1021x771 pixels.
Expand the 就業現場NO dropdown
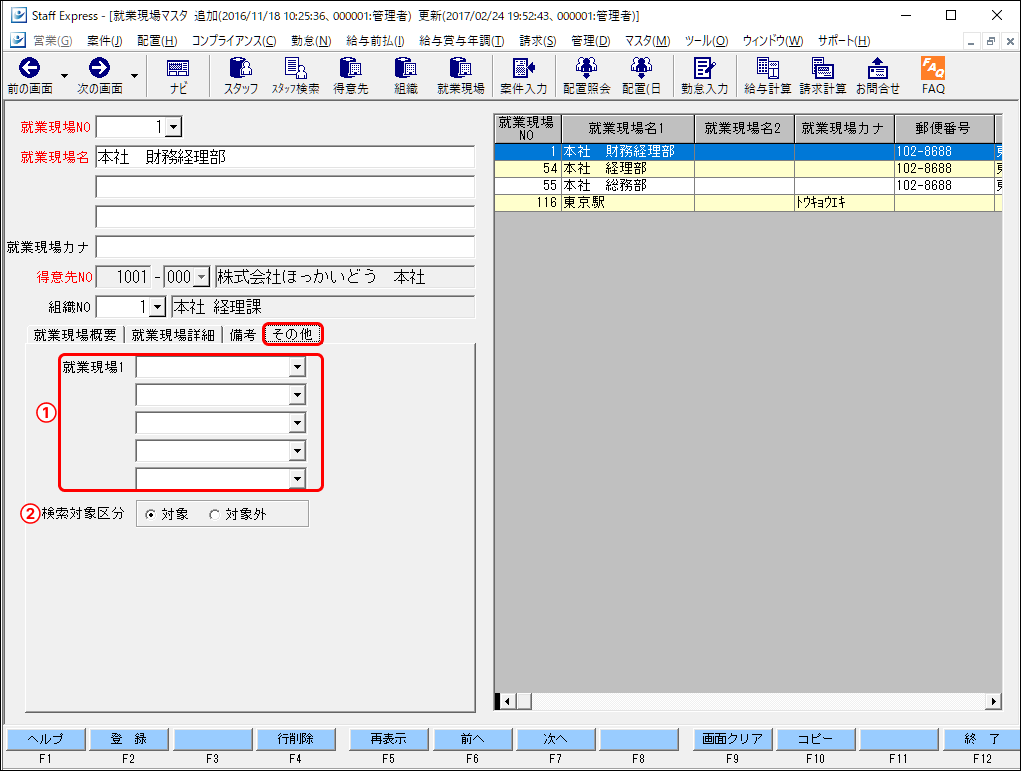173,127
